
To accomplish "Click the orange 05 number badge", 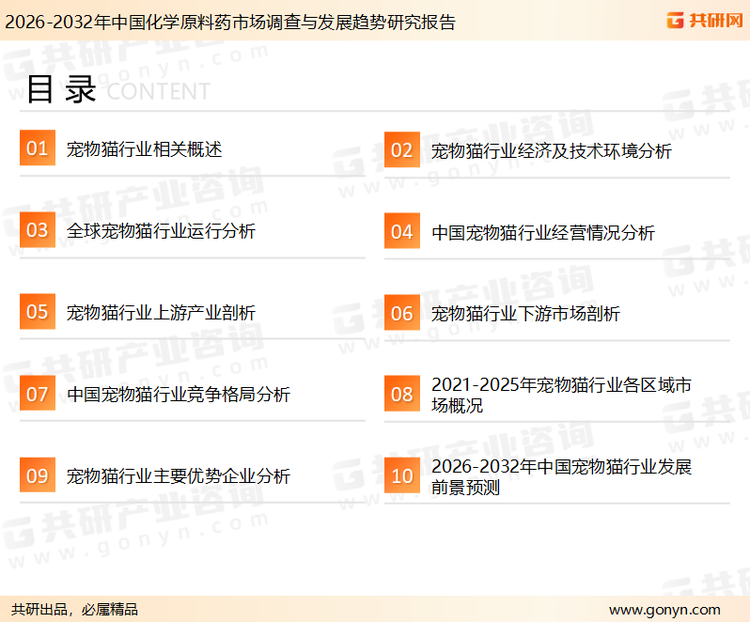I will (37, 311).
